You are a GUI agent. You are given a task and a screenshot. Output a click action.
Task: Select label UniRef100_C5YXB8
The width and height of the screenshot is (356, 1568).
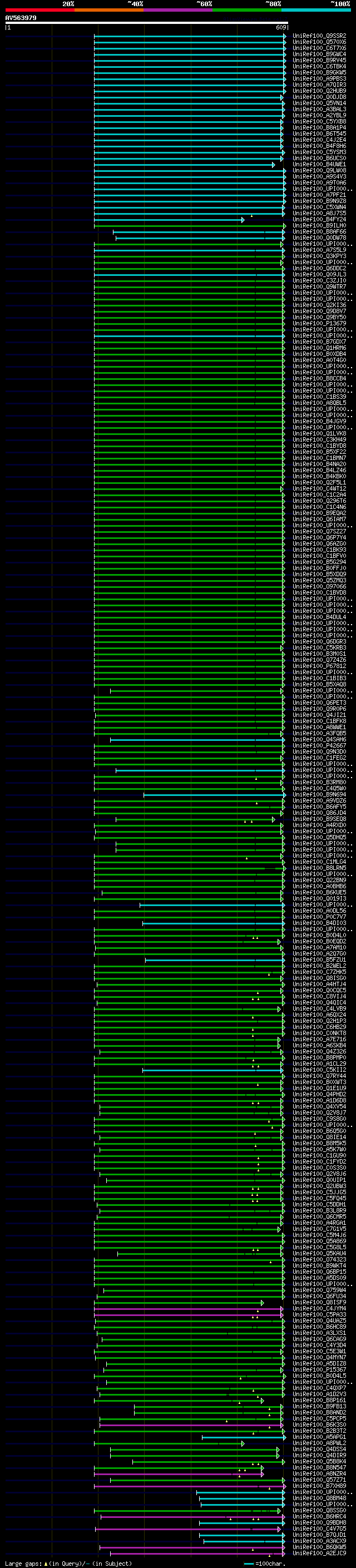point(319,122)
